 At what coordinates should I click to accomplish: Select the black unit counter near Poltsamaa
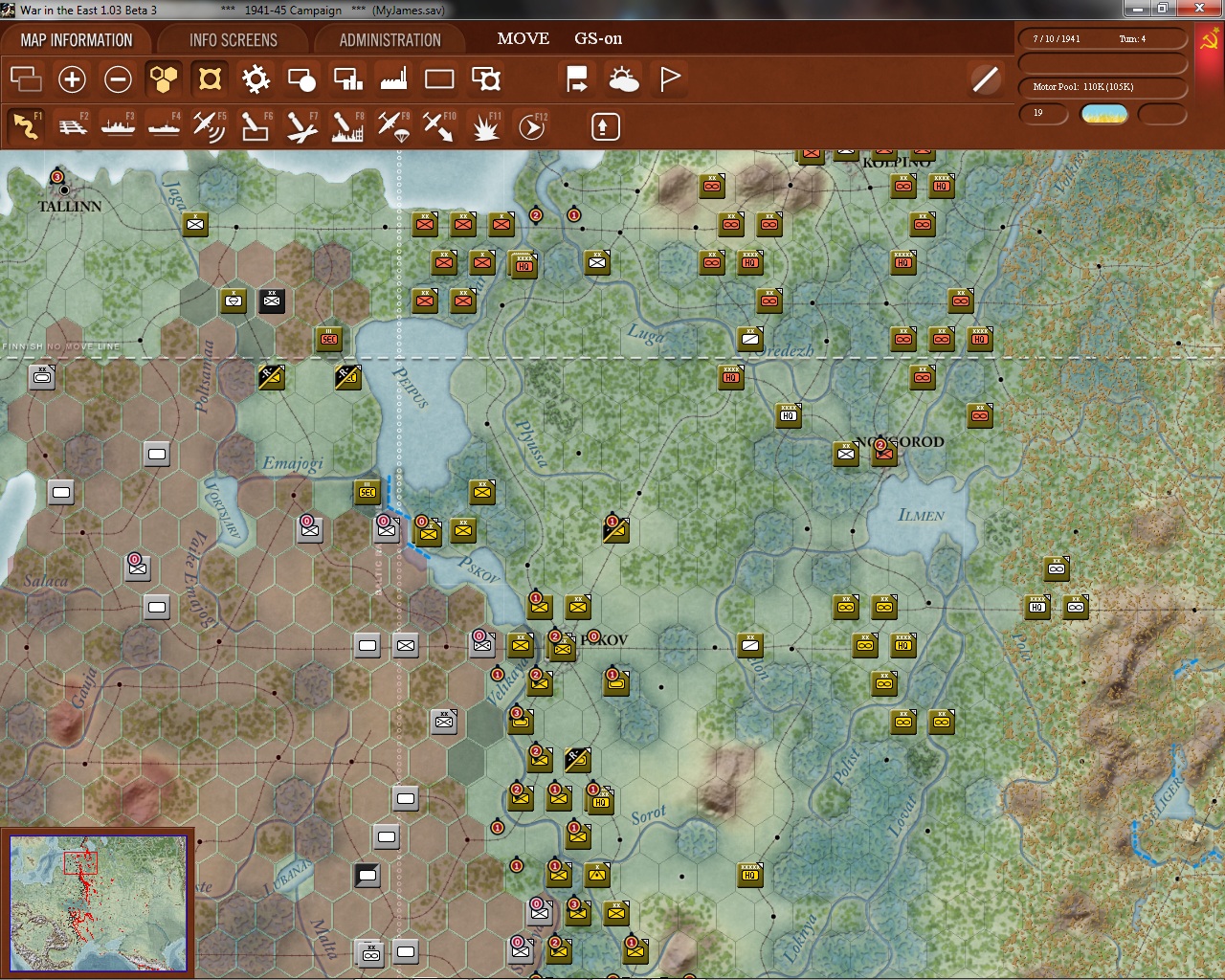click(272, 301)
